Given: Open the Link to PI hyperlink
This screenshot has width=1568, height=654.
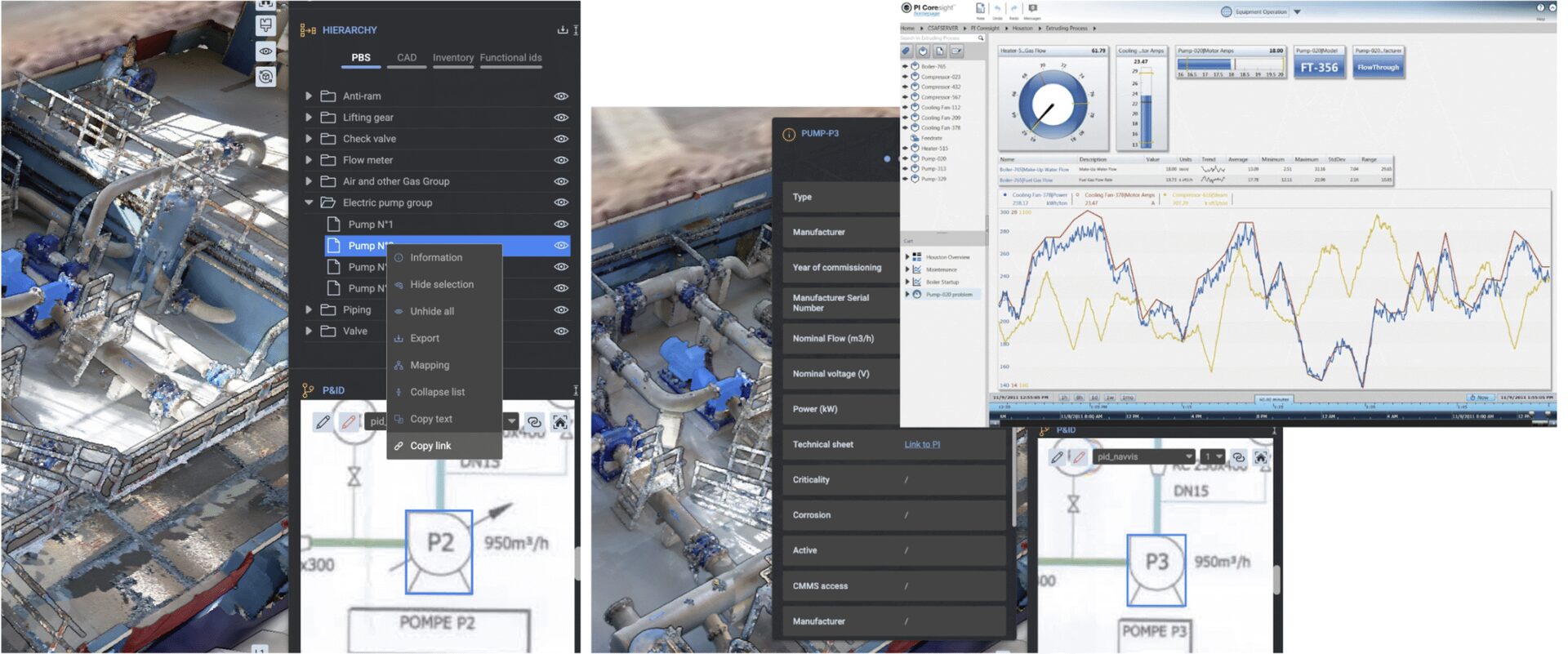Looking at the screenshot, I should (x=922, y=444).
